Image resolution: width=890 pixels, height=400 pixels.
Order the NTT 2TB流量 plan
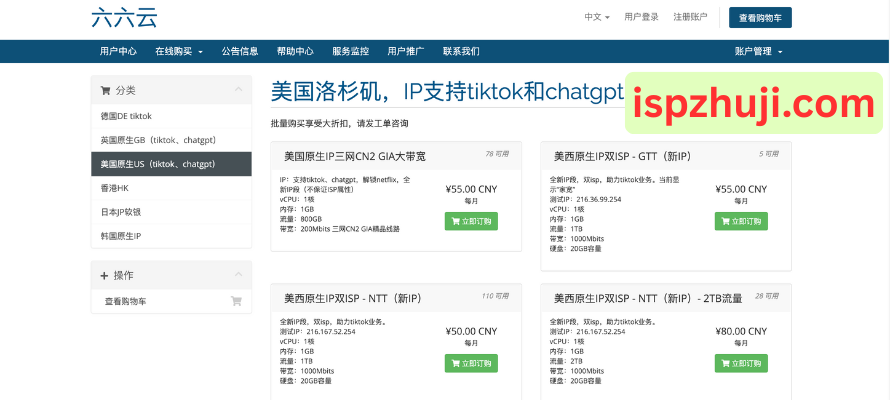741,363
